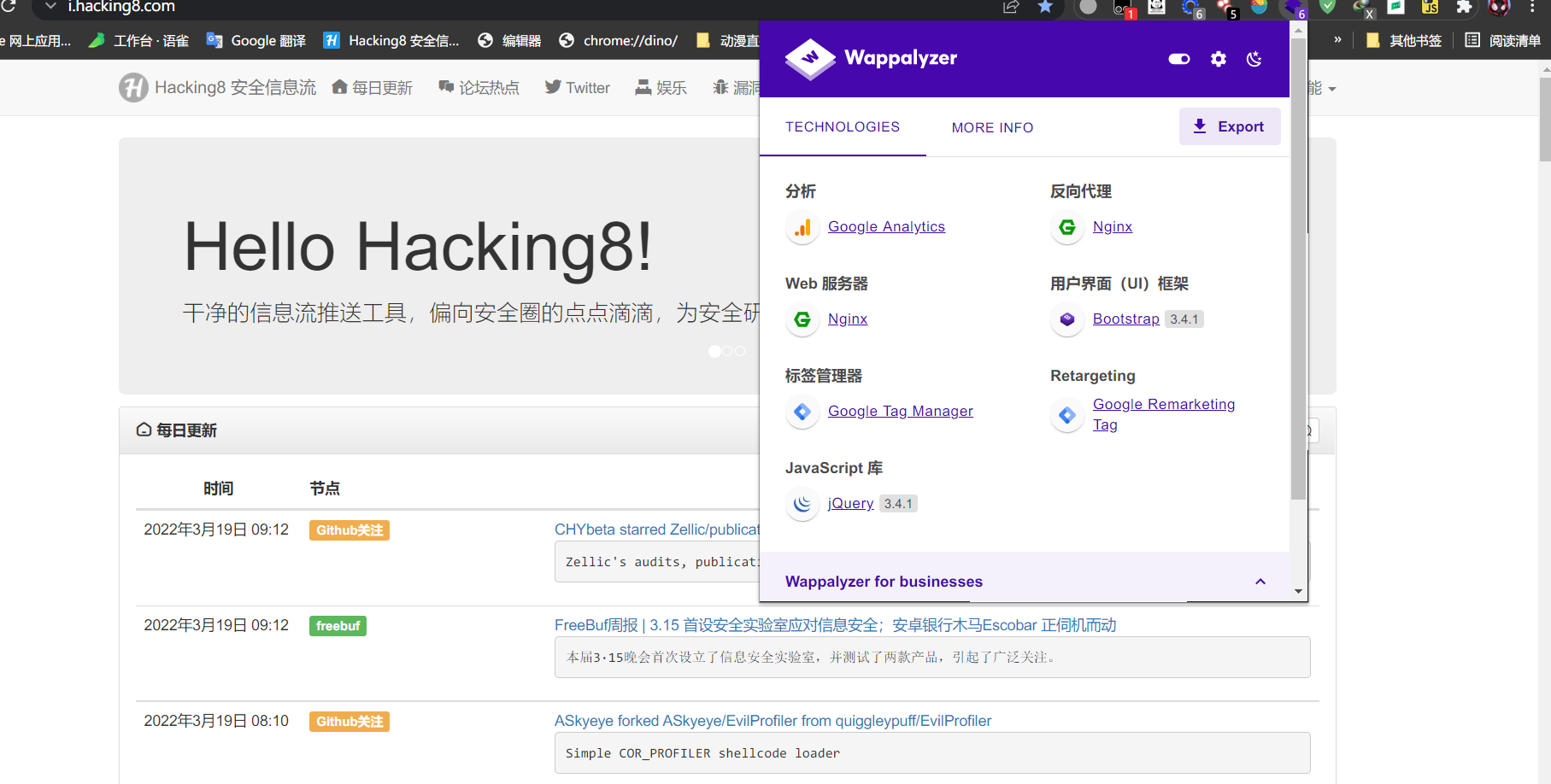The height and width of the screenshot is (784, 1551).
Task: Click the Google Remarketing Tag icon
Action: pos(1067,415)
